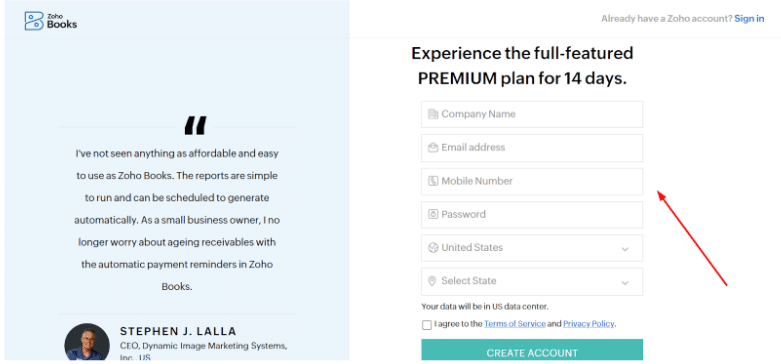This screenshot has height=364, width=781.
Task: Open the Select State combo box
Action: coord(532,281)
